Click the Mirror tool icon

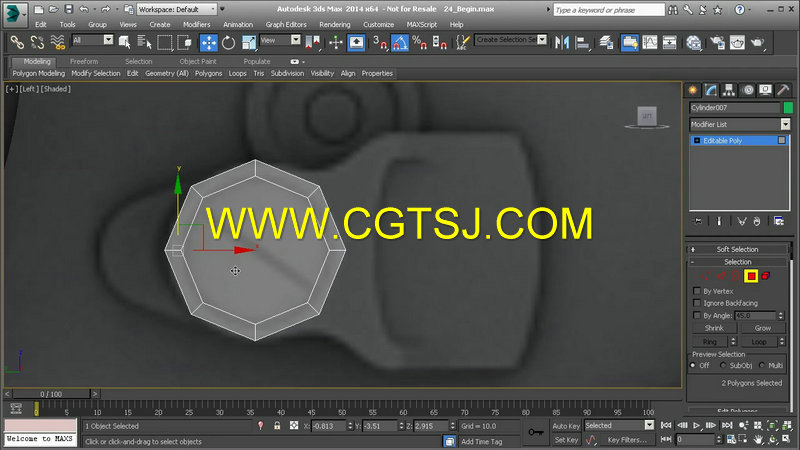click(562, 42)
